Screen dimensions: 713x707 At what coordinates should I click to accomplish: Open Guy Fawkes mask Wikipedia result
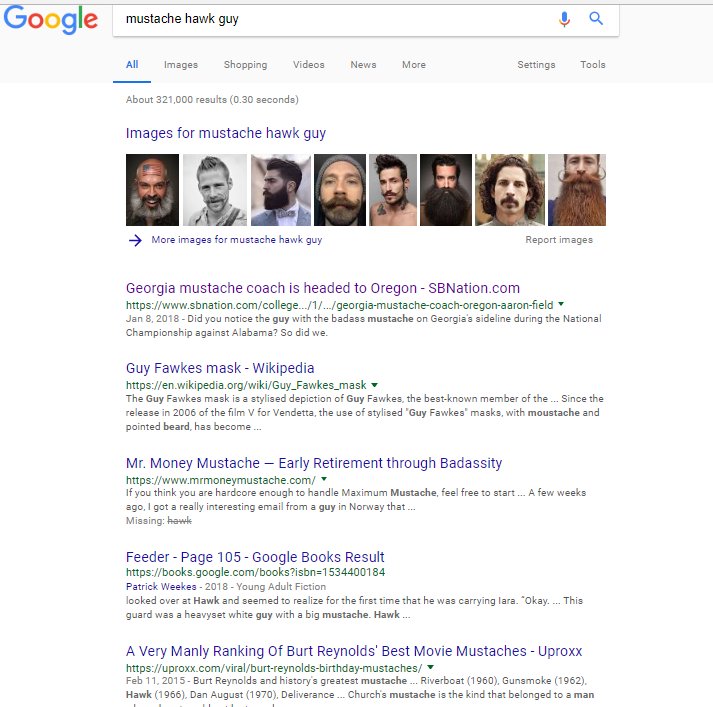[x=220, y=368]
